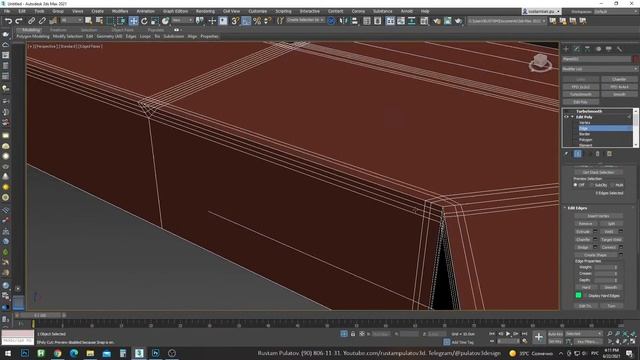Screen dimensions: 640x360
Task: Toggle the Percent Snap icon
Action: [x=257, y=20]
